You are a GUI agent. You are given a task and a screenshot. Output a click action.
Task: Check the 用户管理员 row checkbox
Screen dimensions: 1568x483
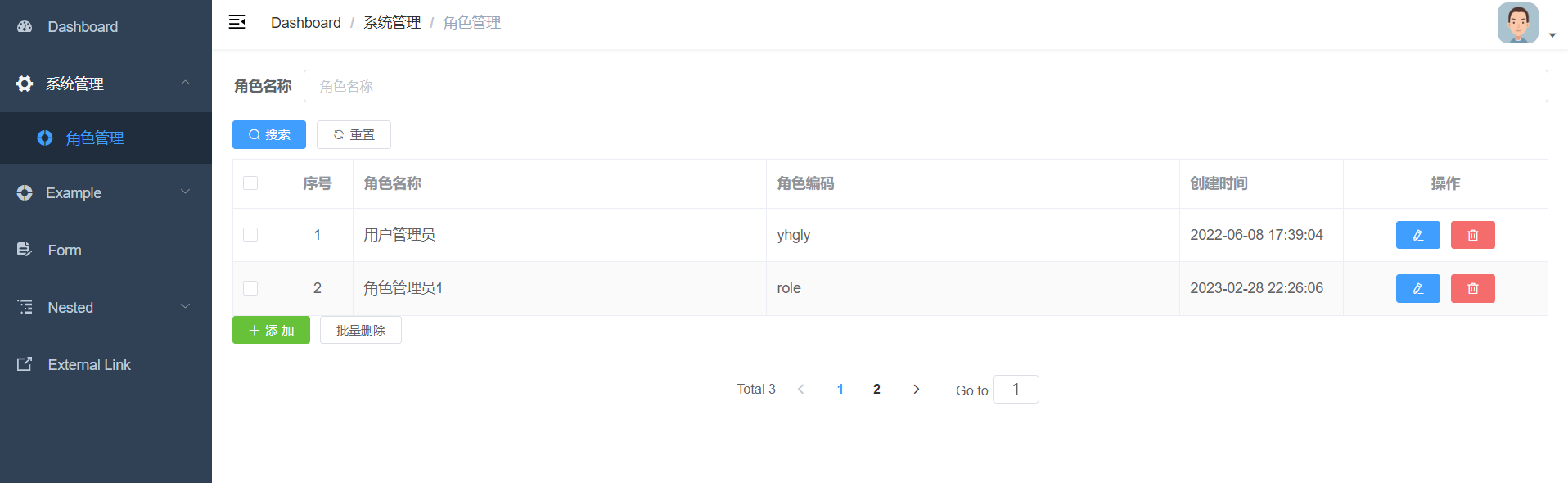point(250,235)
